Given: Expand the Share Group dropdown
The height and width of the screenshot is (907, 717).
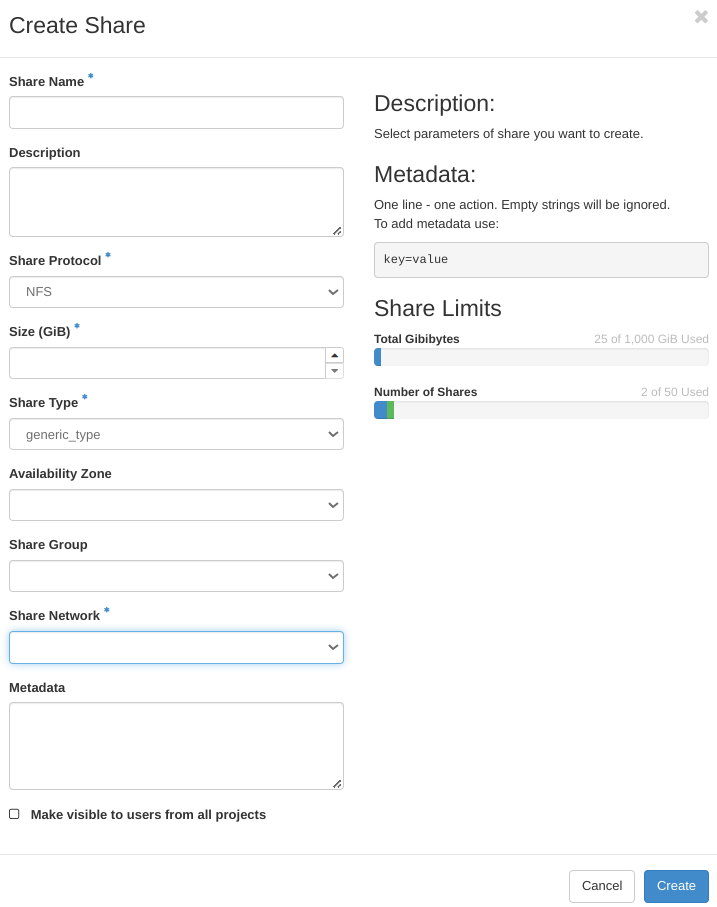Looking at the screenshot, I should click(176, 576).
